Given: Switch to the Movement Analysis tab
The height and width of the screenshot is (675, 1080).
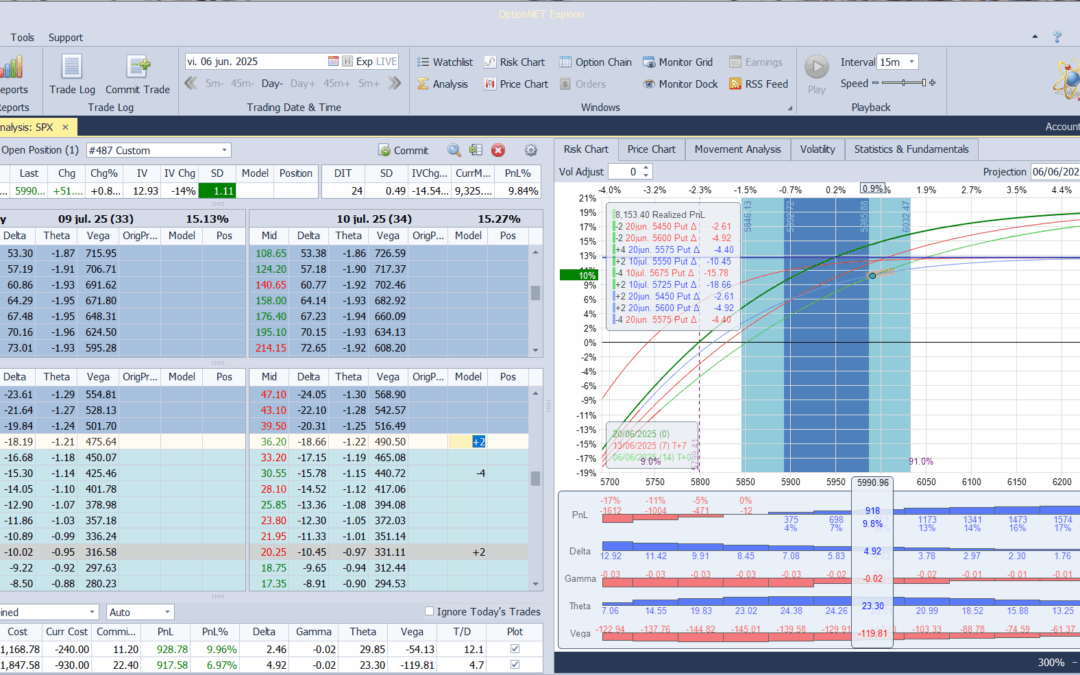Looking at the screenshot, I should point(738,149).
